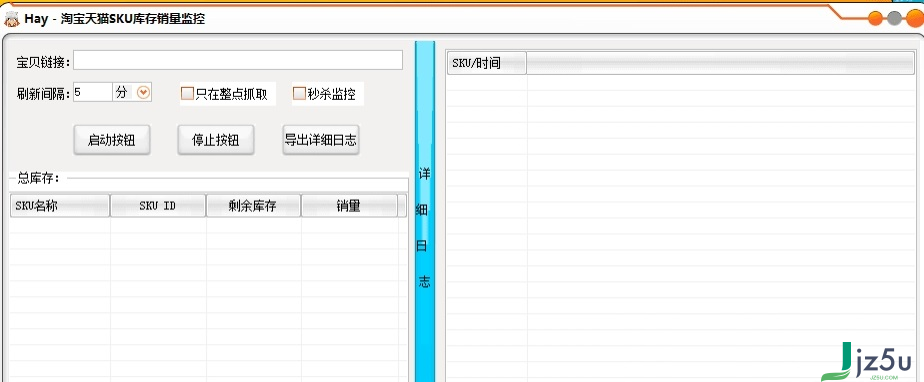
Task: Click the 剩余库存 column header
Action: tap(253, 206)
